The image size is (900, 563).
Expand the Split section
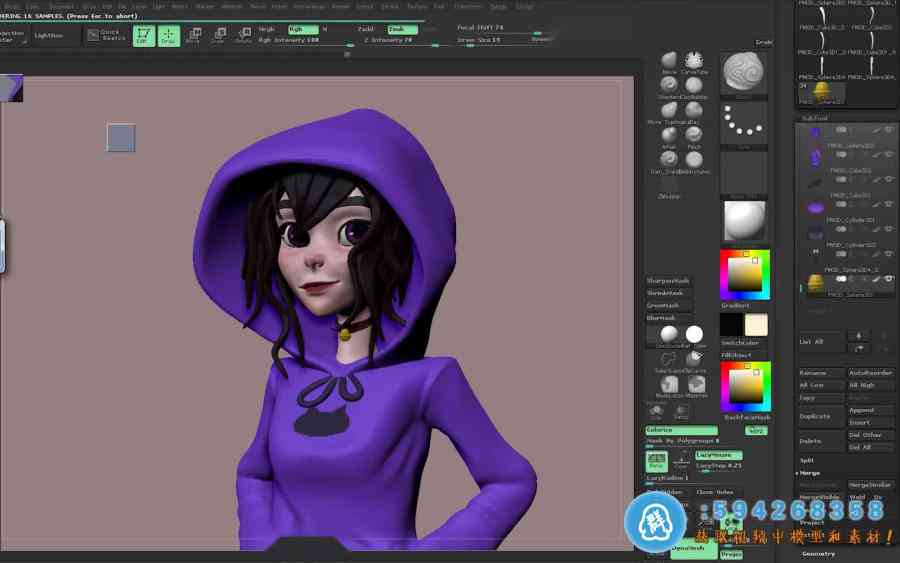[806, 461]
